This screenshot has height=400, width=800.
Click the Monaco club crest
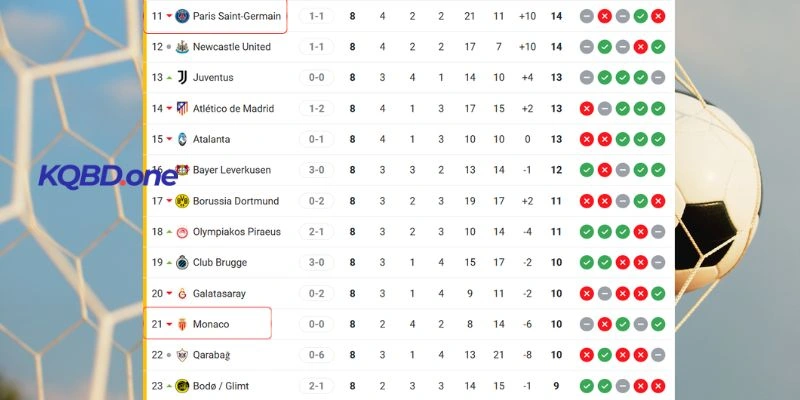pos(182,324)
